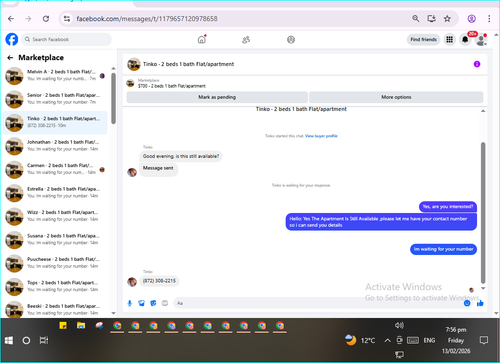Click the 'Im waiting for your number' message
The height and width of the screenshot is (363, 500).
click(x=443, y=249)
